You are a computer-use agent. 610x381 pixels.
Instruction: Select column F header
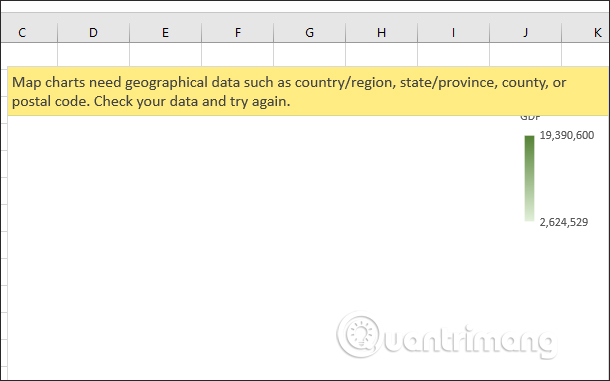[x=237, y=33]
